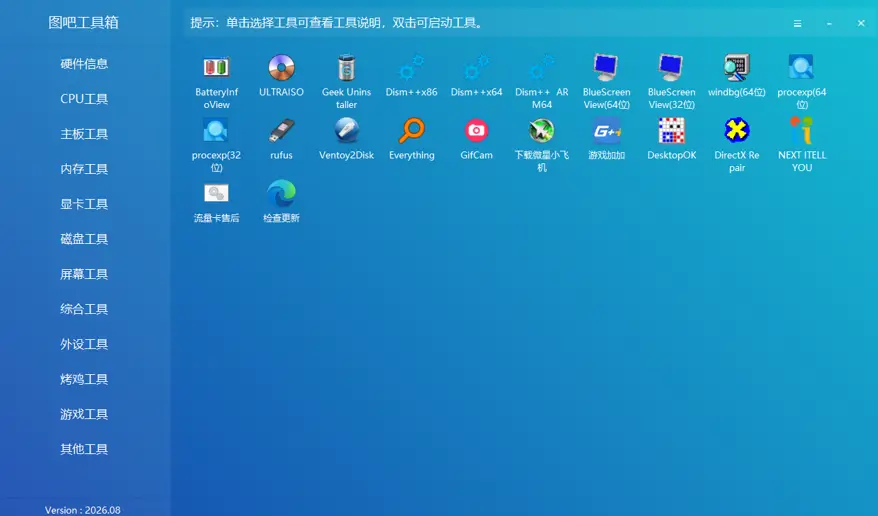This screenshot has width=878, height=516.
Task: Click the 图吧工具箱 title text
Action: pos(83,22)
